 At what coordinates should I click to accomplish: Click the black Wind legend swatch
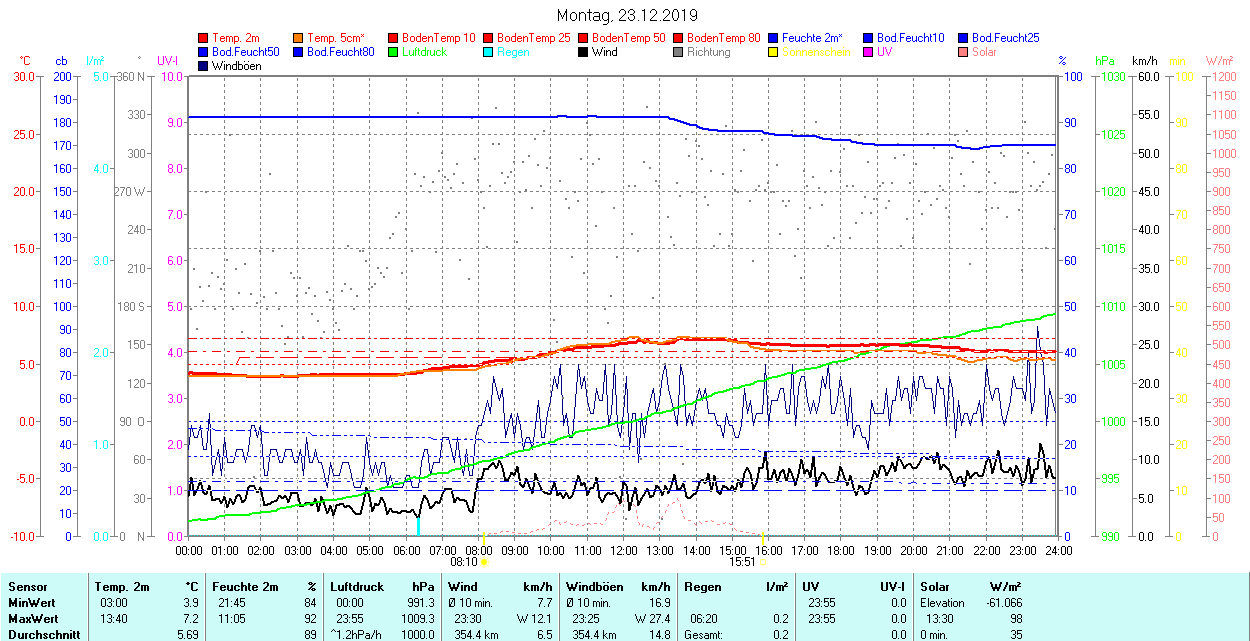point(583,52)
